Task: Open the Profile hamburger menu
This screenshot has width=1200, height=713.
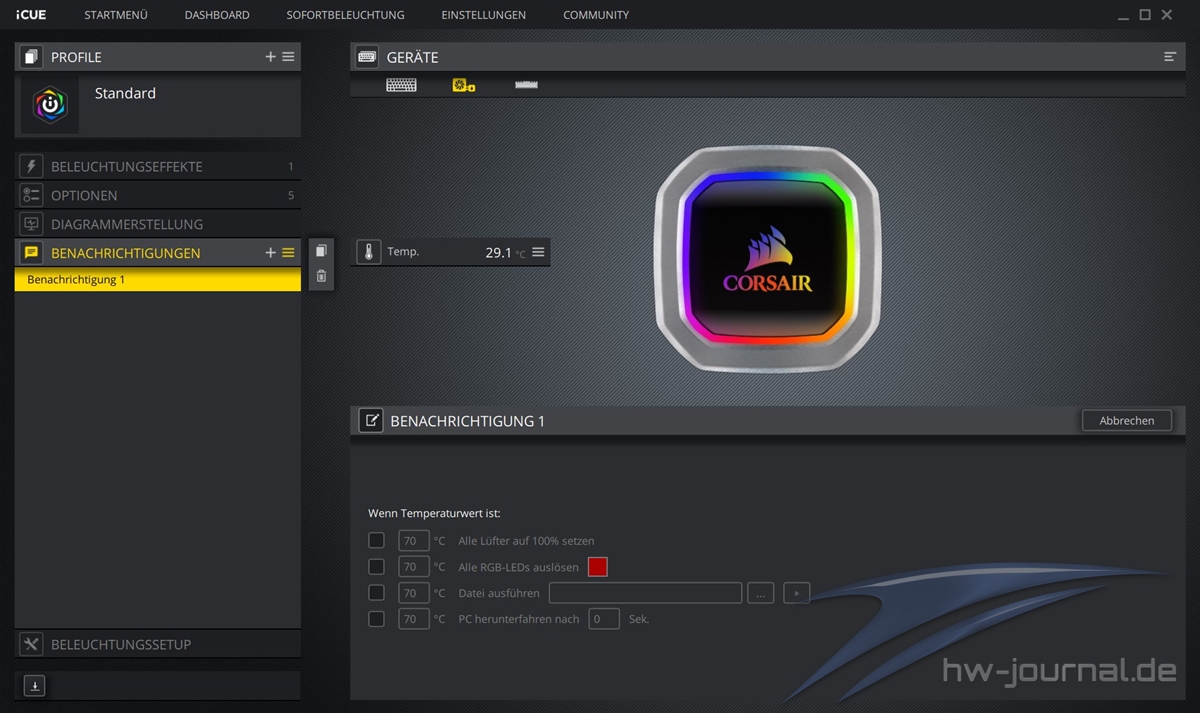Action: (288, 57)
